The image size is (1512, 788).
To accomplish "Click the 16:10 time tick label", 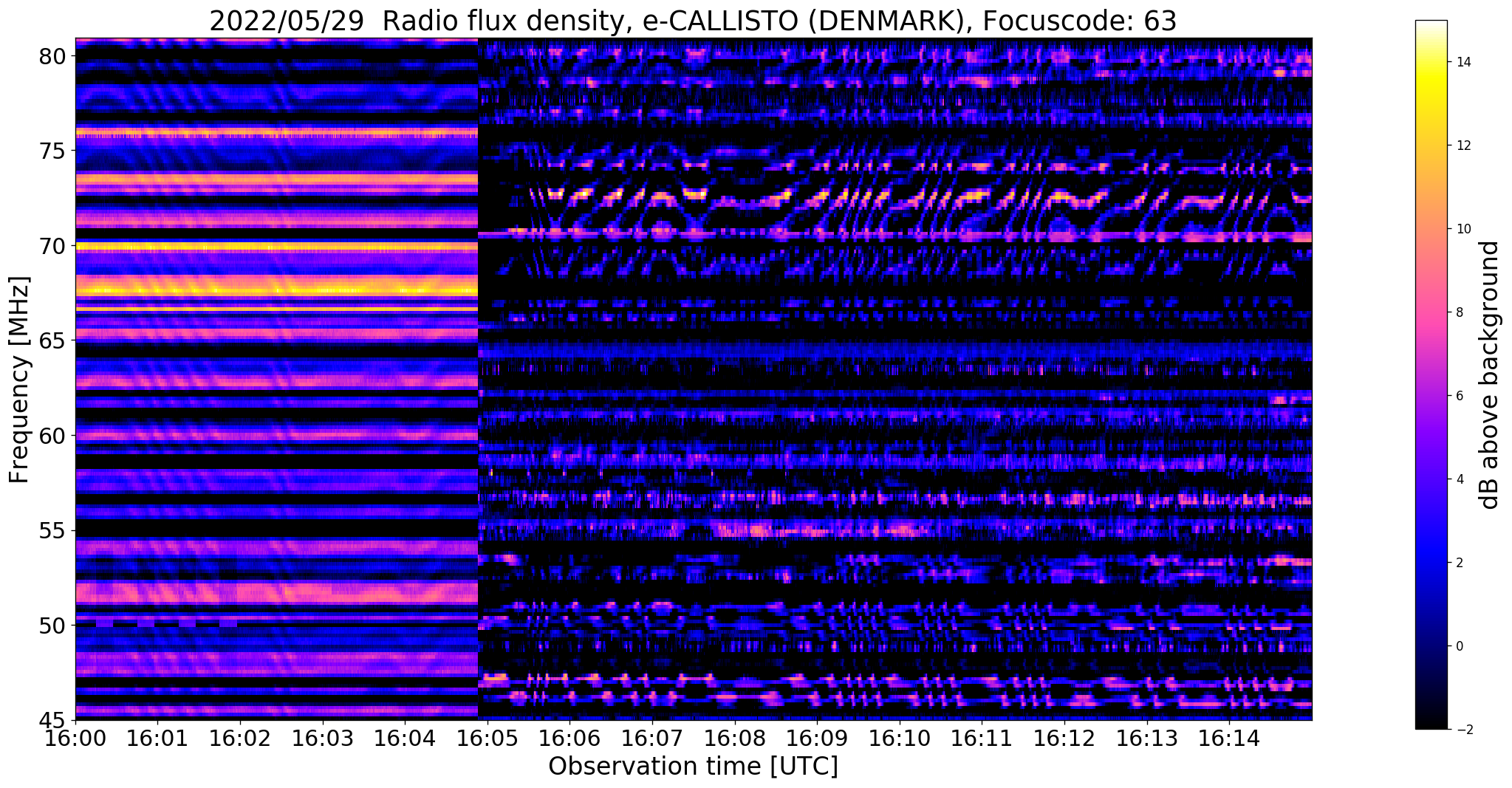I will (x=899, y=737).
